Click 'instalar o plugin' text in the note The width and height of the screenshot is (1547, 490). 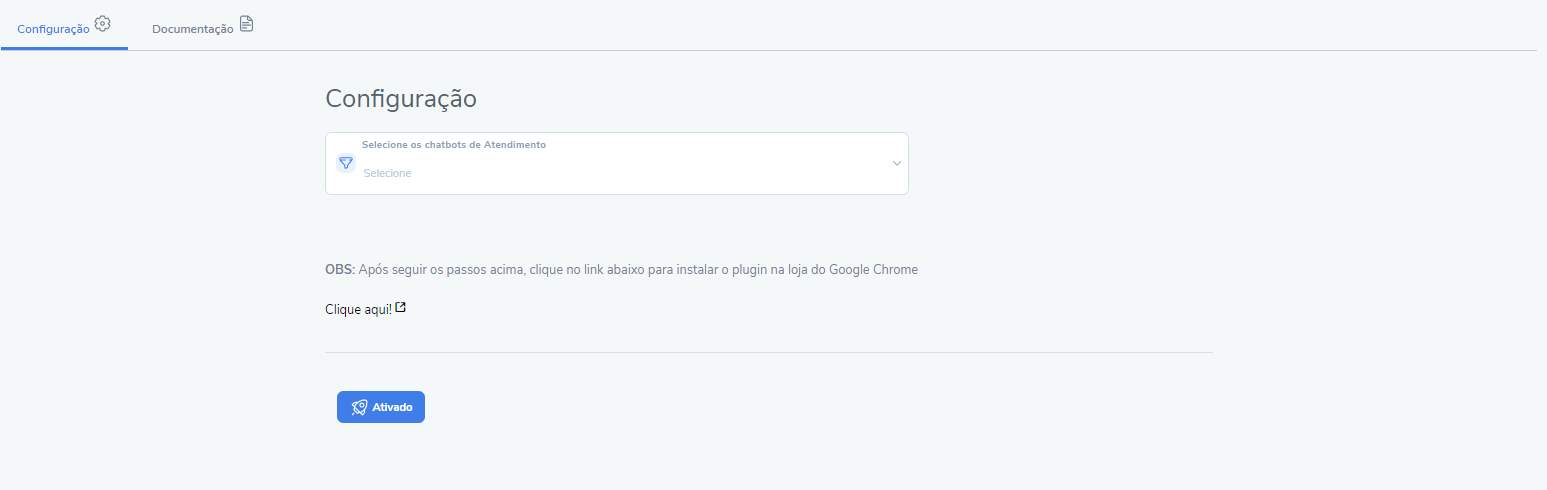693,270
